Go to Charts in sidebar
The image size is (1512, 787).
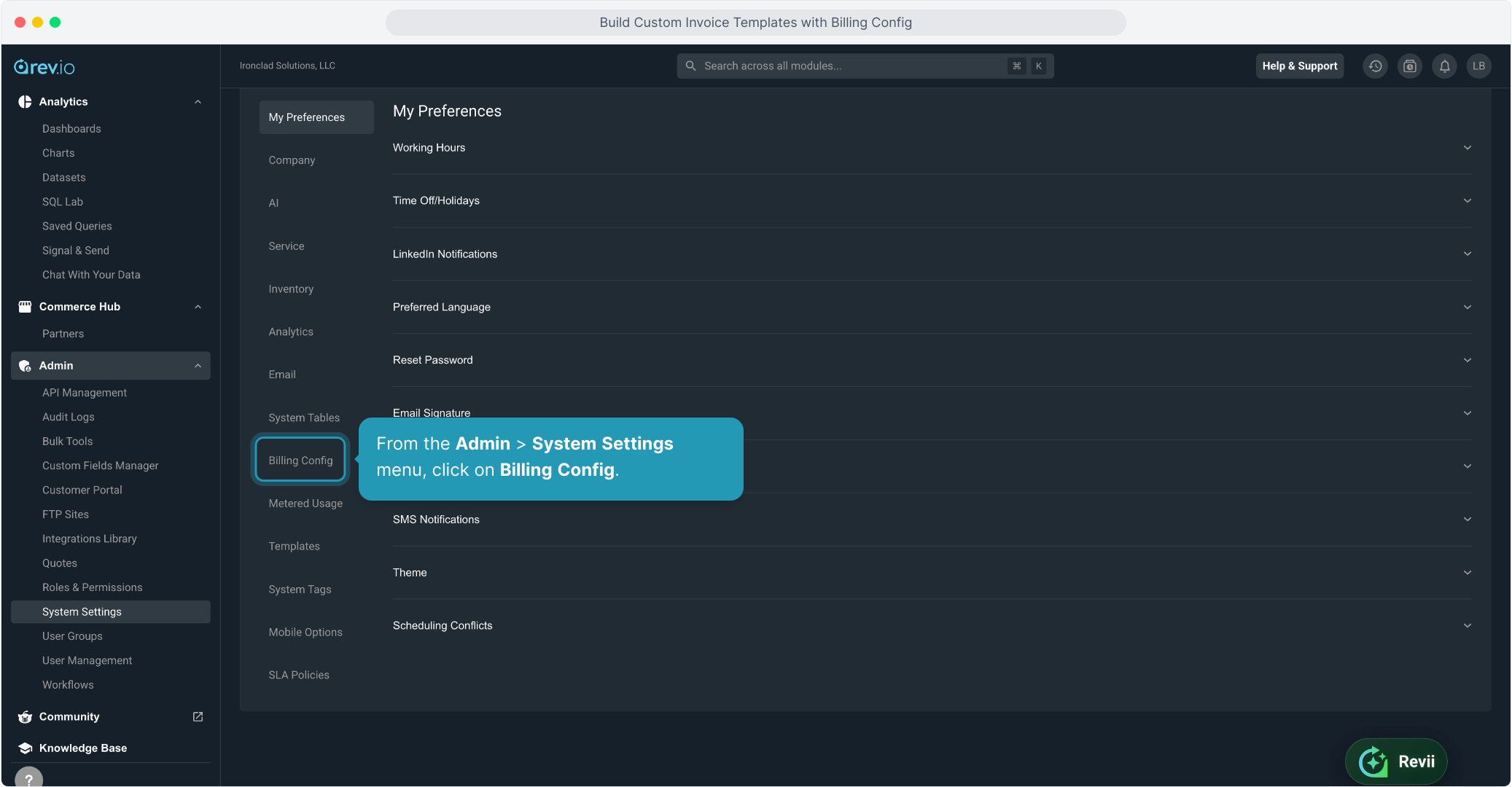coord(58,153)
